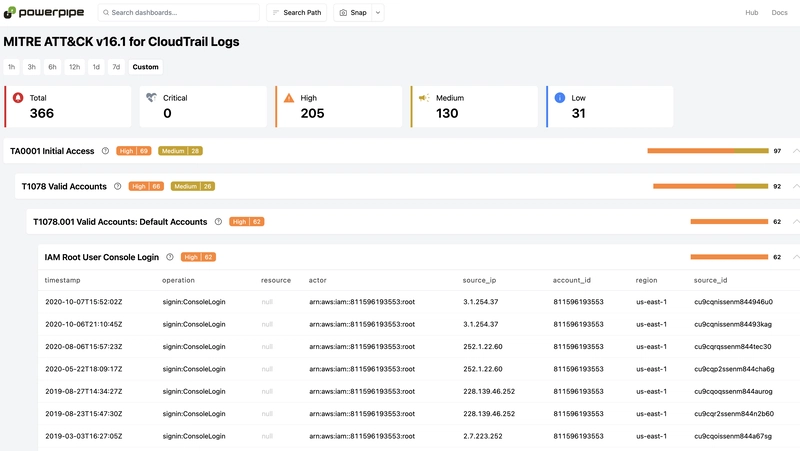Click the timestamp column header
The width and height of the screenshot is (800, 451).
(x=62, y=281)
